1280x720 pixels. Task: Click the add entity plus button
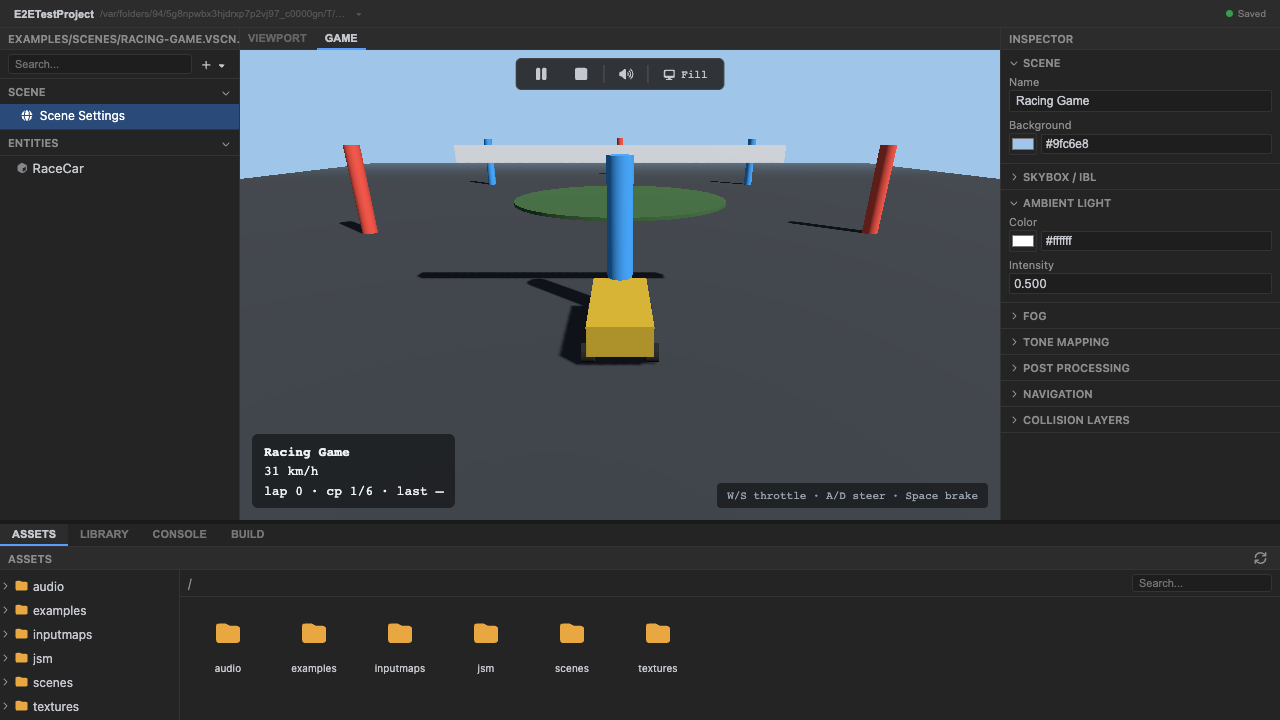coord(206,65)
